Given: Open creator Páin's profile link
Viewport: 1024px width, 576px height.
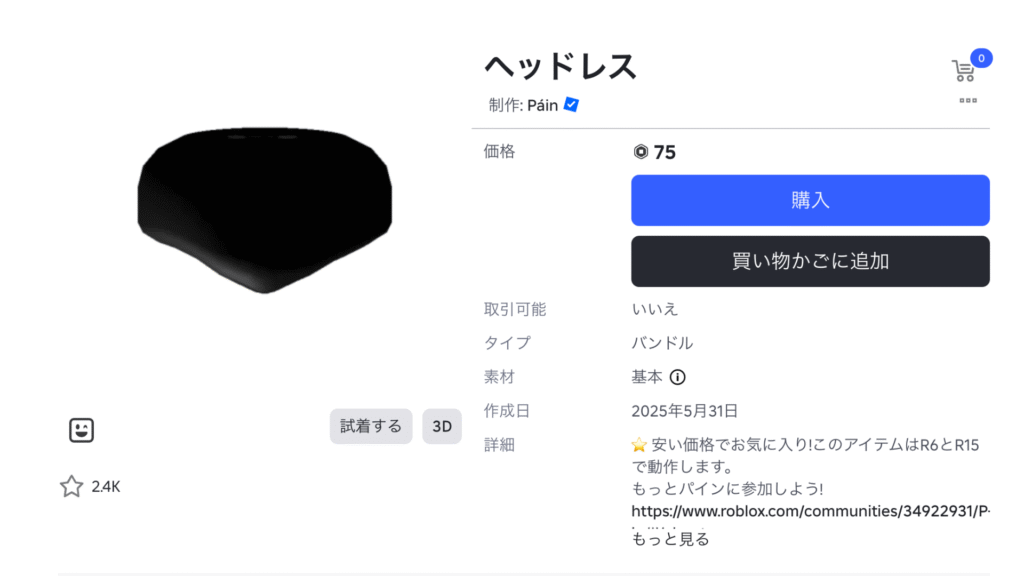Looking at the screenshot, I should [542, 105].
